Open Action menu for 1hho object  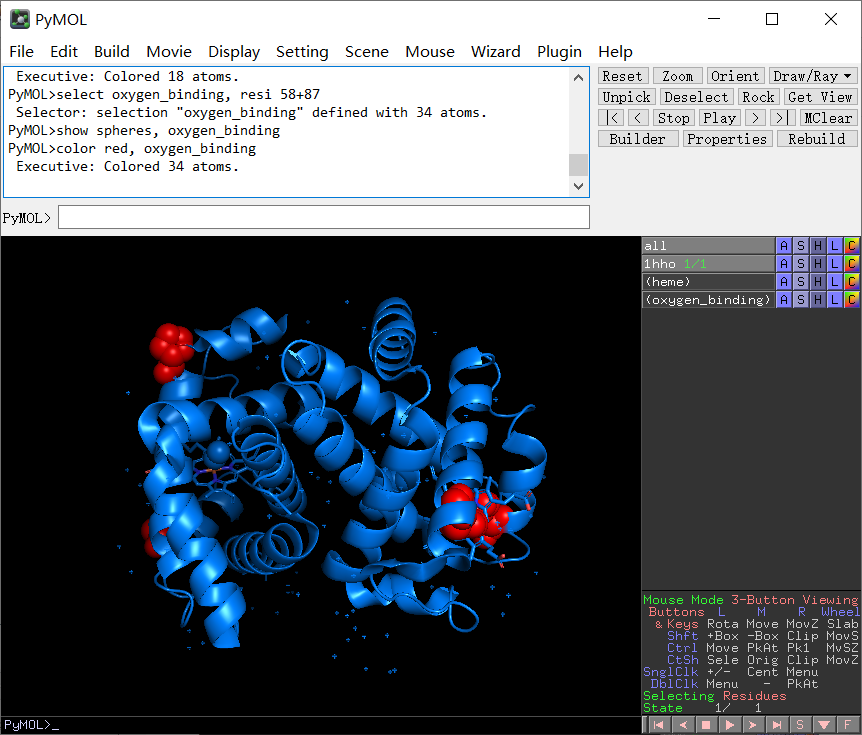tap(784, 264)
